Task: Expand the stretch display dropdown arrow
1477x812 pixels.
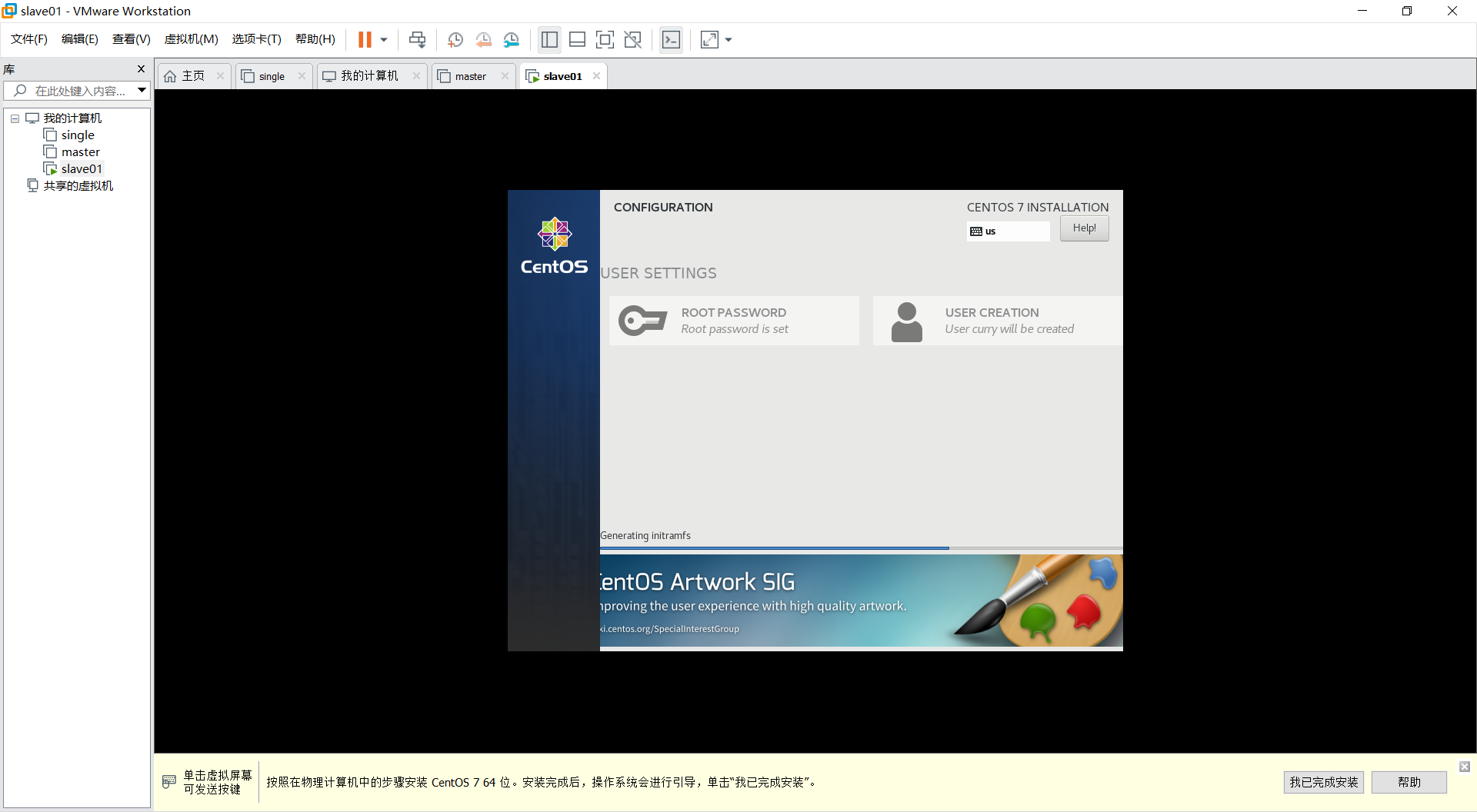Action: tap(728, 40)
